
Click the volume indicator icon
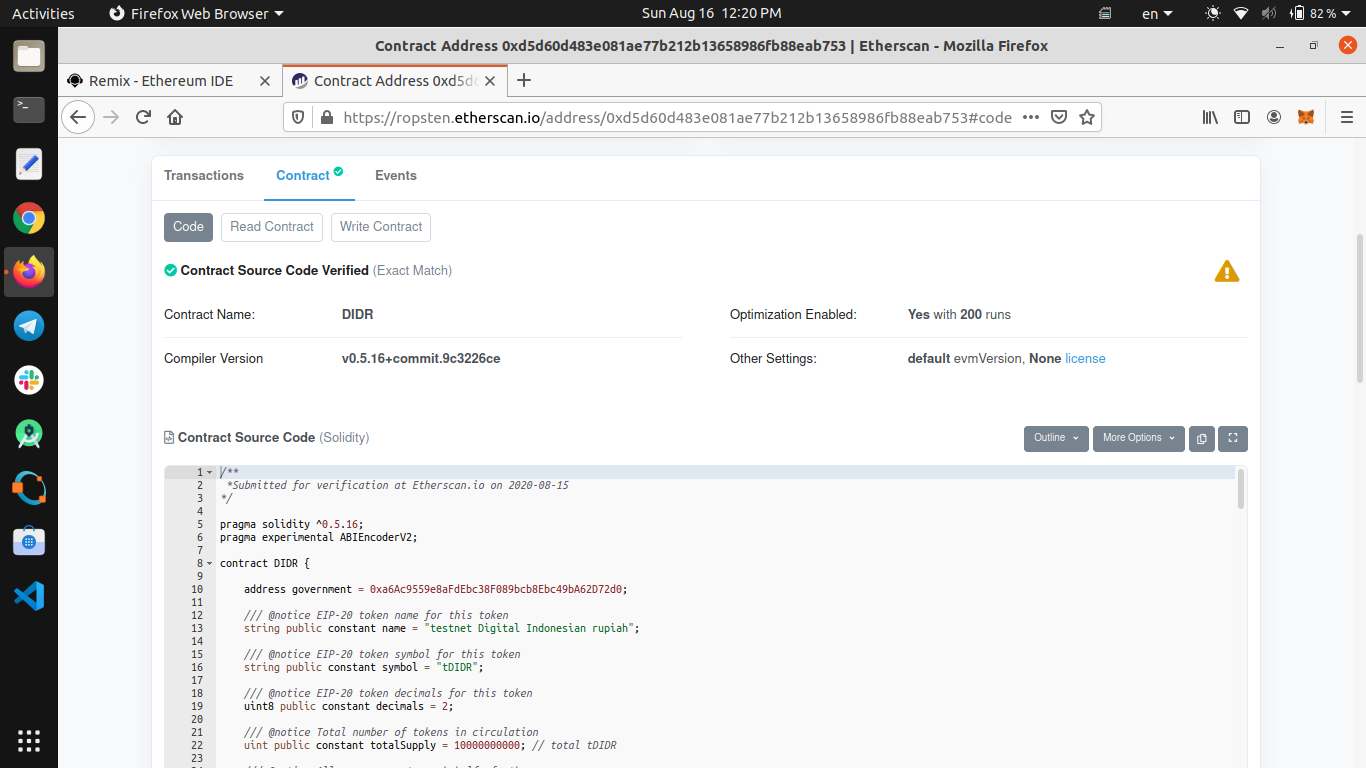coord(1269,14)
